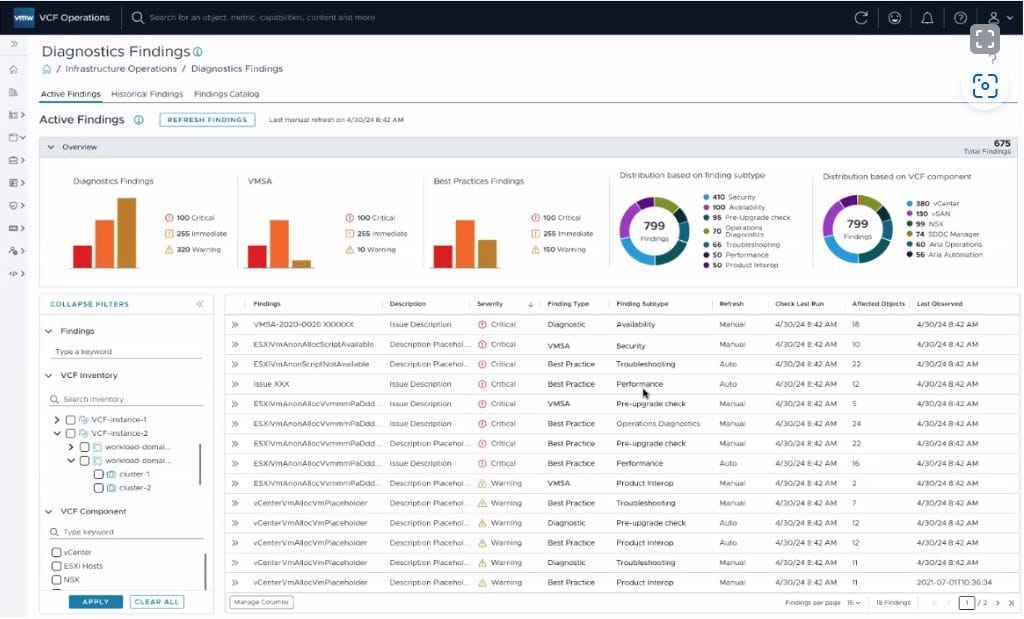Open the feedback smiley icon
The width and height of the screenshot is (1024, 619).
pyautogui.click(x=894, y=18)
